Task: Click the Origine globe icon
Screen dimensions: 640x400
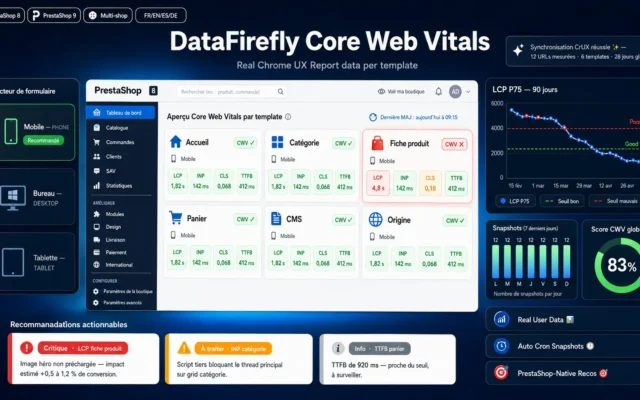Action: [376, 220]
